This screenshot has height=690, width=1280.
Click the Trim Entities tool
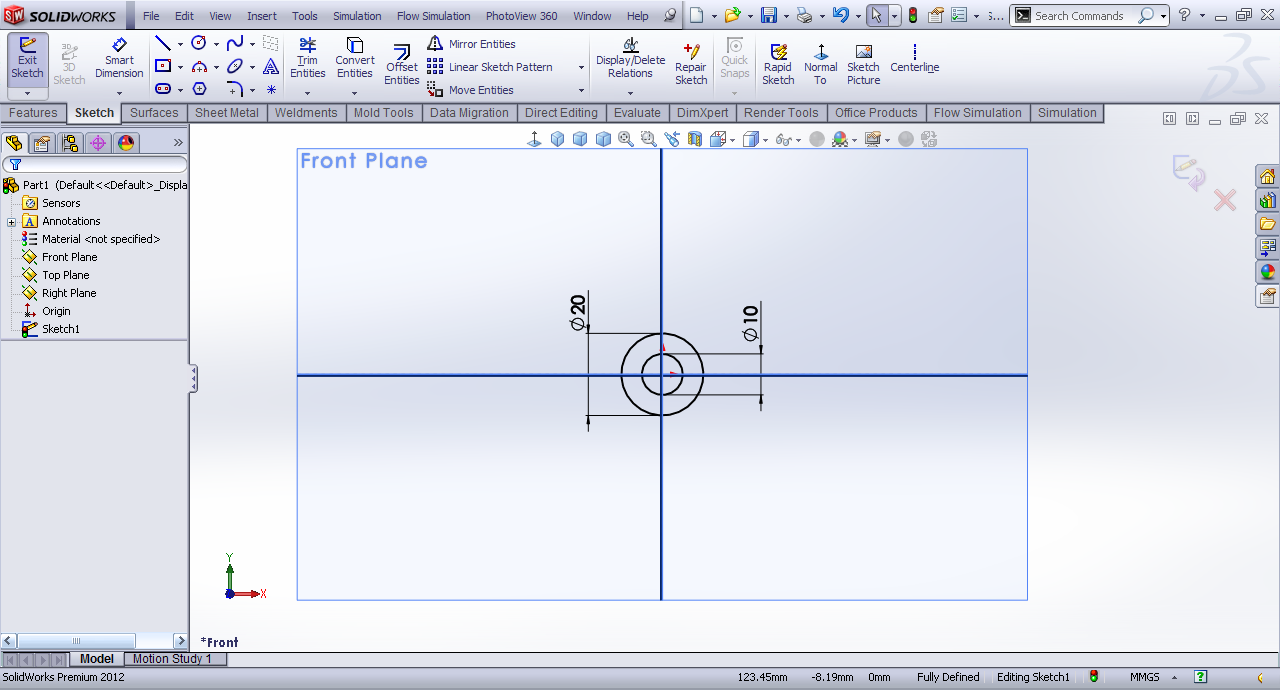(x=307, y=59)
